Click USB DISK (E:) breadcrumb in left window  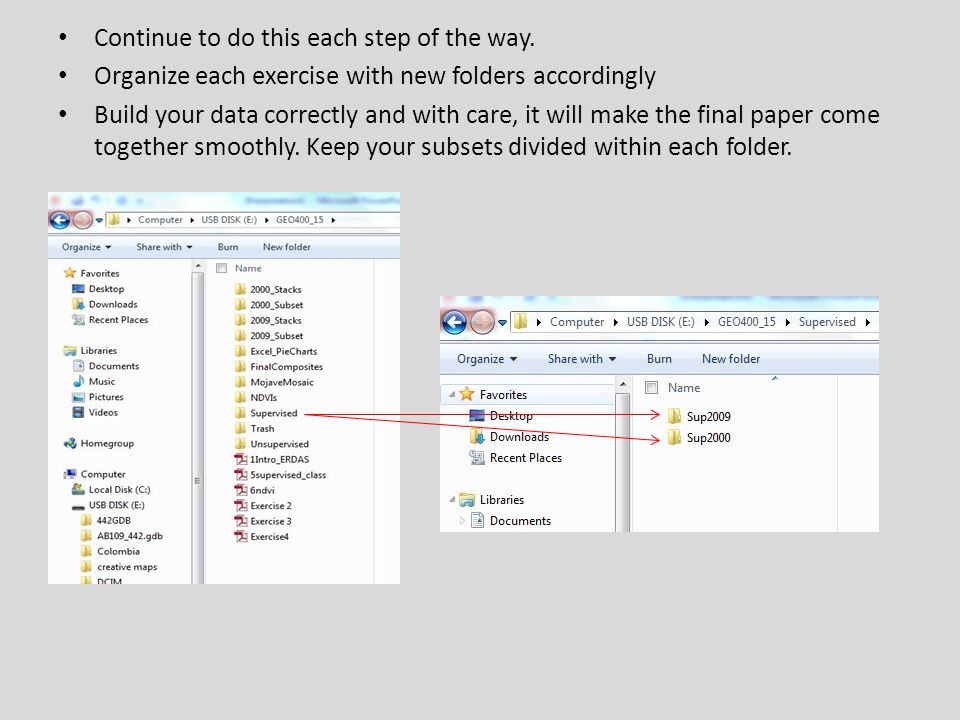tap(229, 220)
